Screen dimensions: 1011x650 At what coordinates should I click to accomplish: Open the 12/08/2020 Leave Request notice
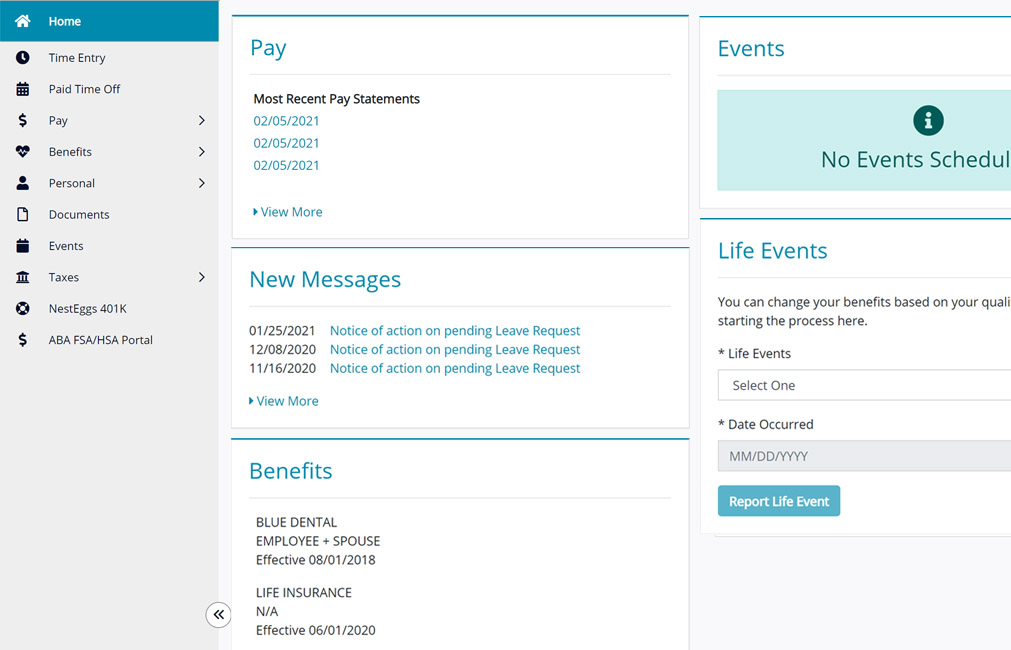(455, 350)
